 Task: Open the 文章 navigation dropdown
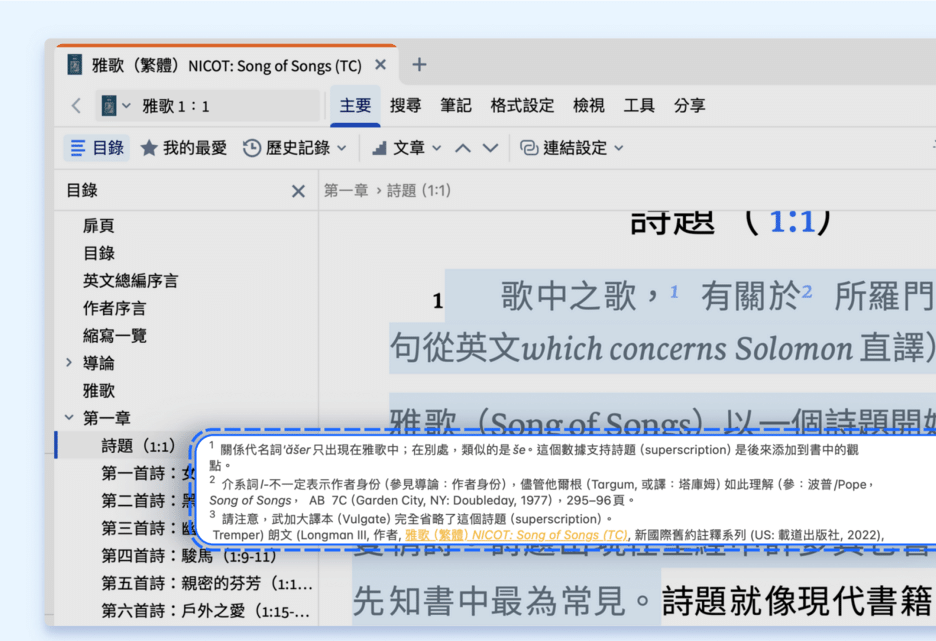[x=407, y=147]
